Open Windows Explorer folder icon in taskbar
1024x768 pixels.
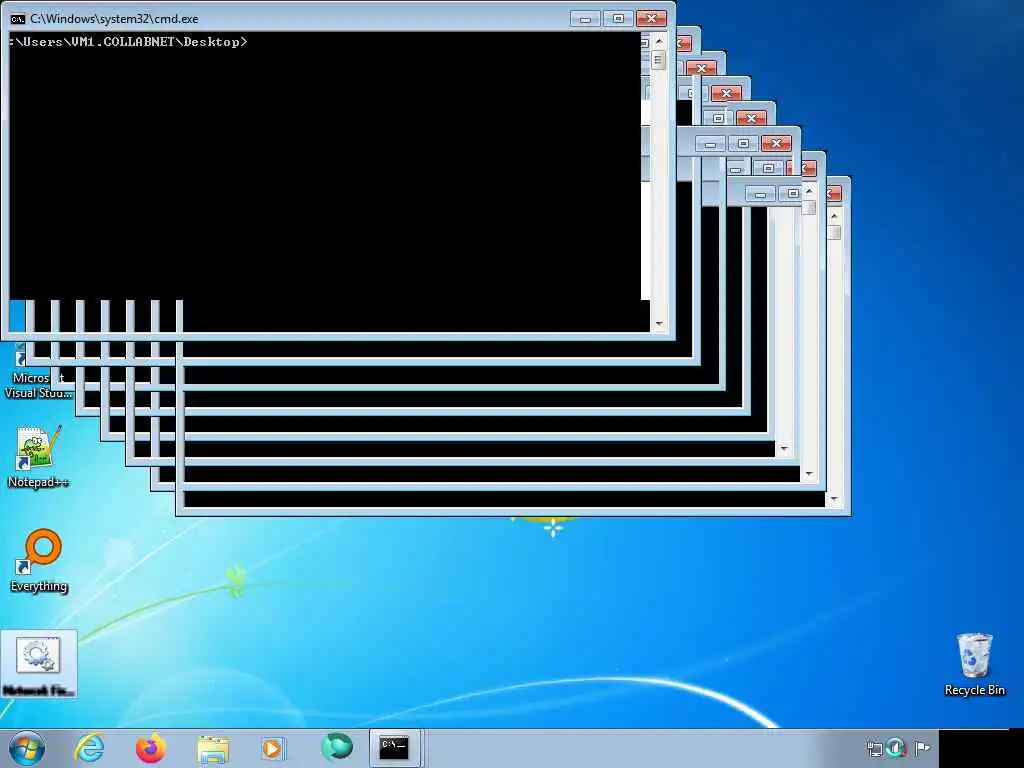(213, 749)
